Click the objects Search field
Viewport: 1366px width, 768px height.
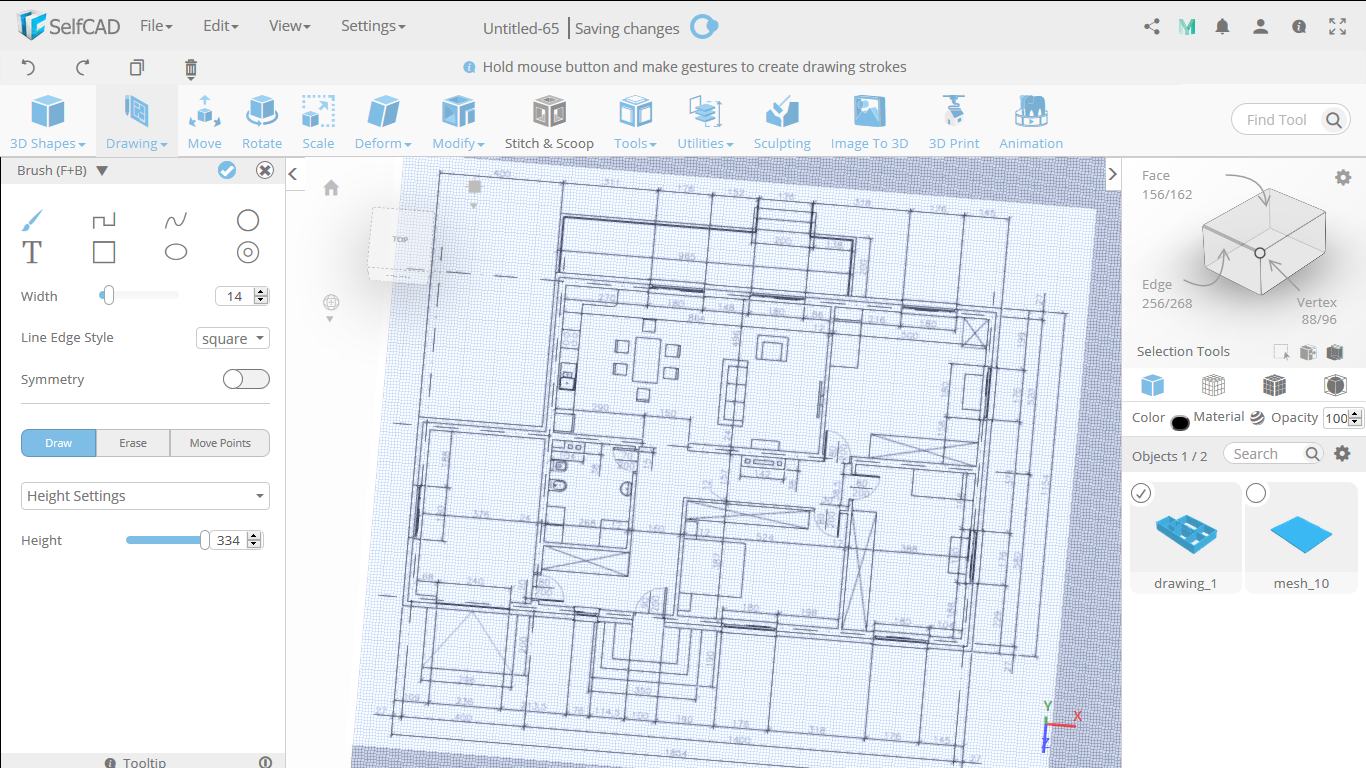[1274, 454]
